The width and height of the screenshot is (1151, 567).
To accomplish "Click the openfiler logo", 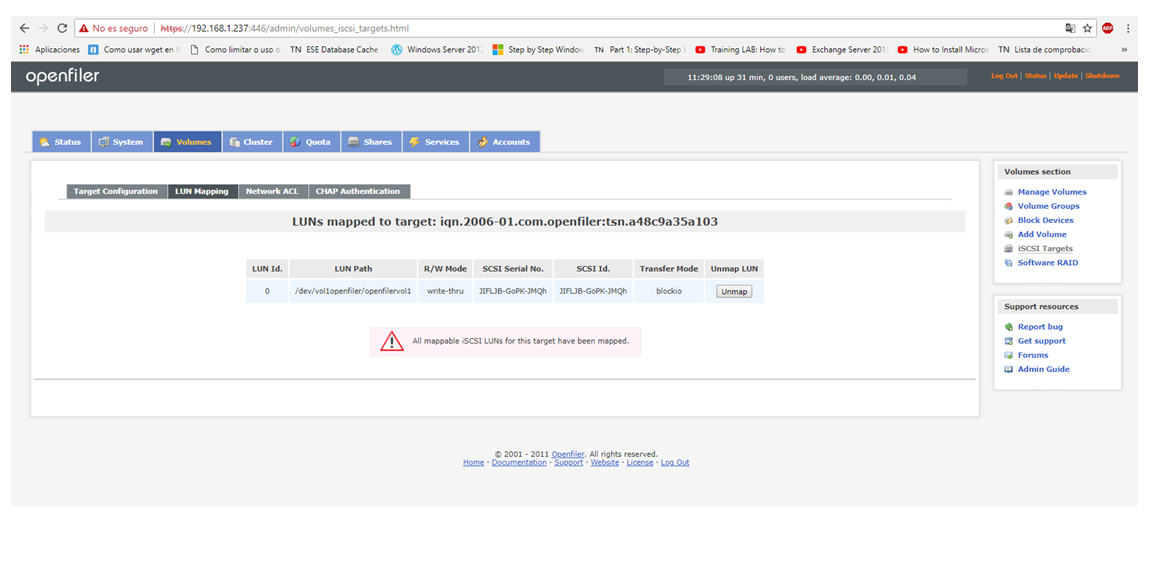I will point(62,76).
